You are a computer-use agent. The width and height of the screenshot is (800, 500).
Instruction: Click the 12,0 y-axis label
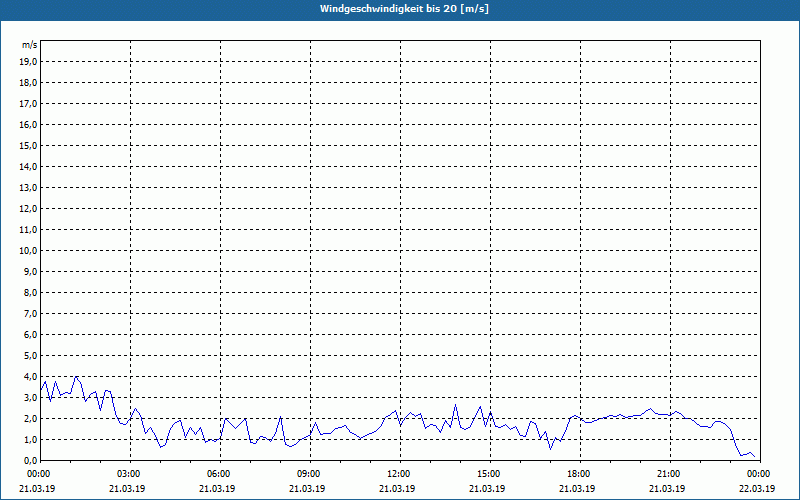[x=30, y=208]
